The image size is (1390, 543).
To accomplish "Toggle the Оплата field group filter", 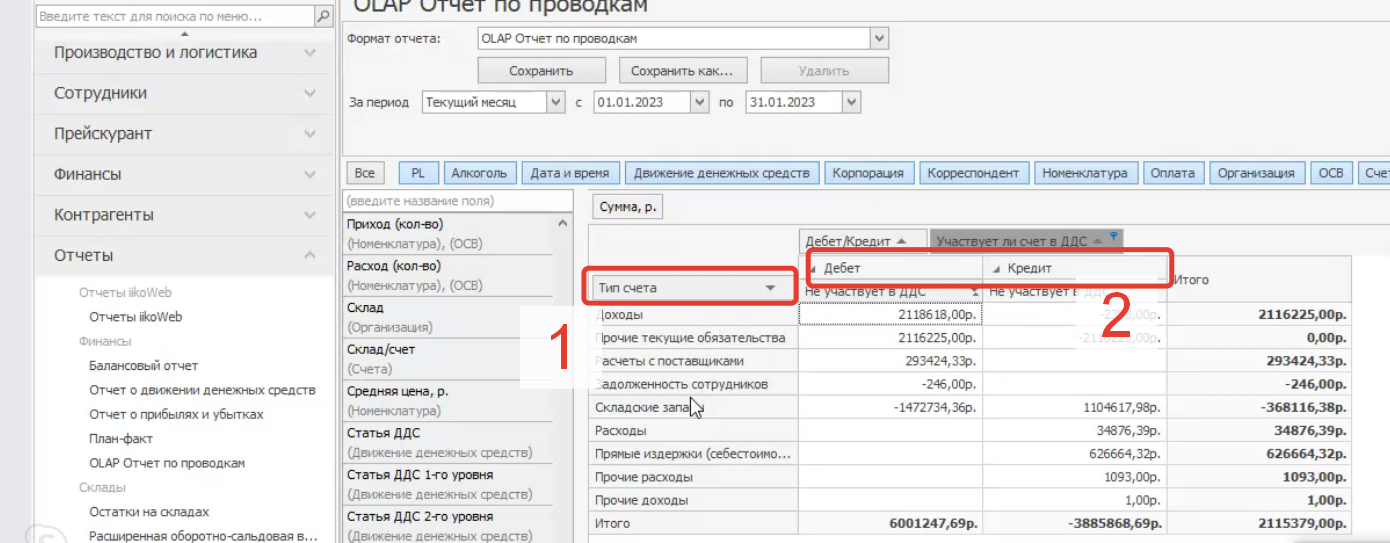I will [1173, 173].
